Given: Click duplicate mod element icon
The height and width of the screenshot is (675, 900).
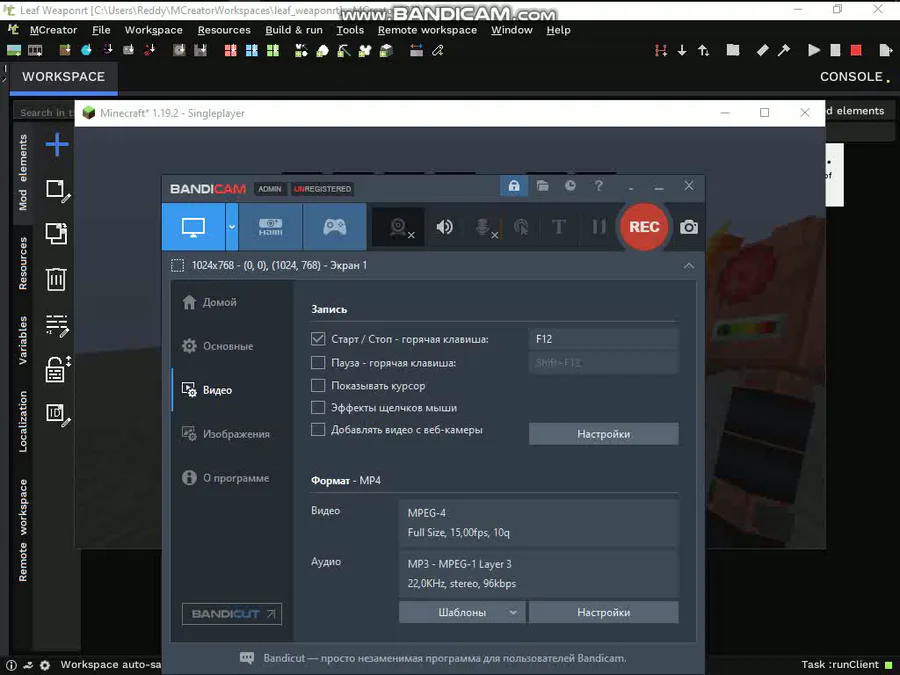Looking at the screenshot, I should tap(56, 234).
